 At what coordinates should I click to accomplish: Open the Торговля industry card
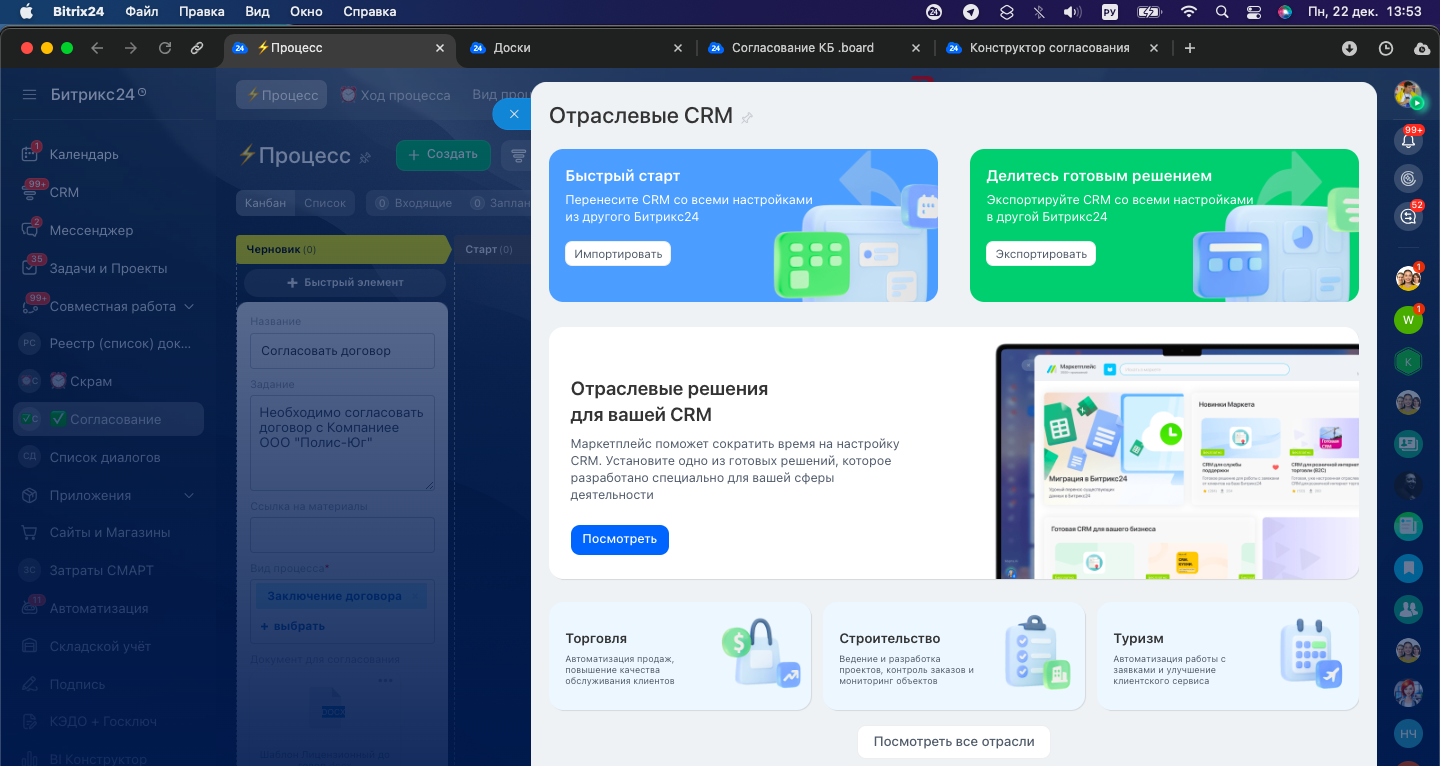pyautogui.click(x=680, y=656)
